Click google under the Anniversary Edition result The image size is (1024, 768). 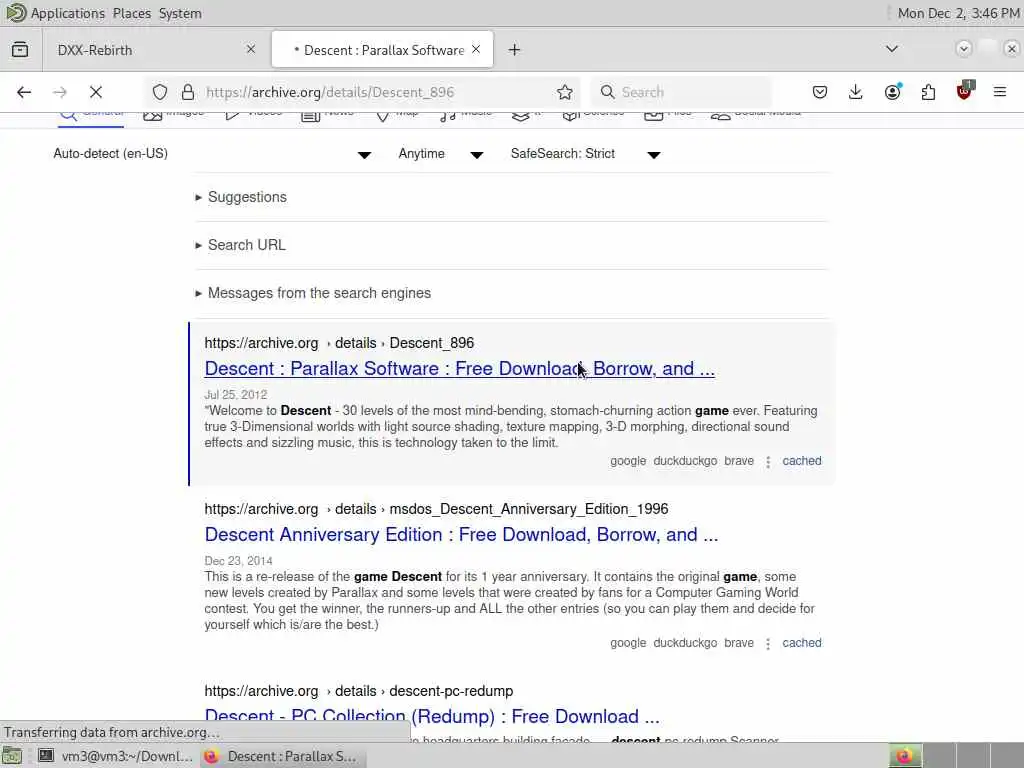coord(628,643)
